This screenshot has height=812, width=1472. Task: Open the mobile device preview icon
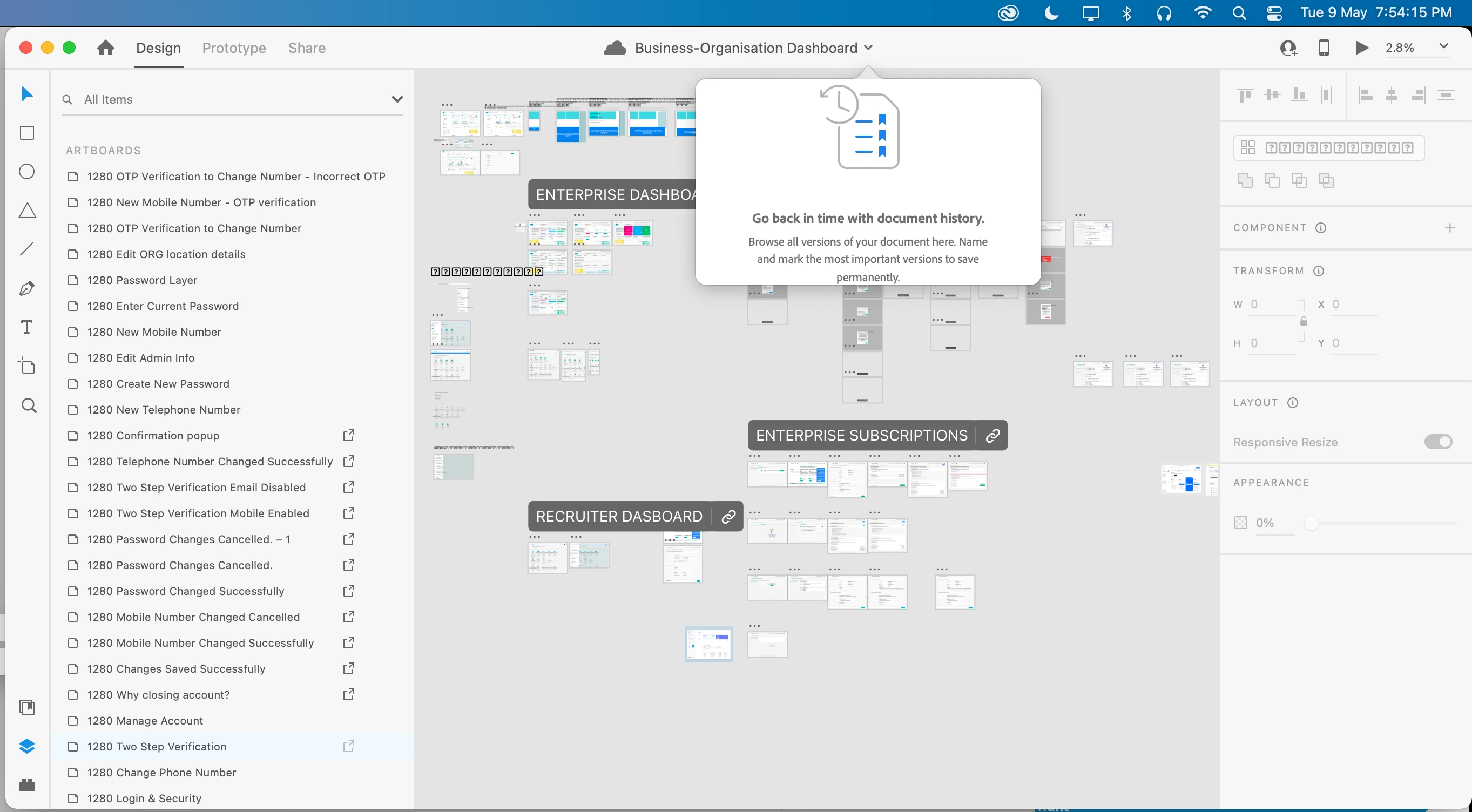[1324, 48]
